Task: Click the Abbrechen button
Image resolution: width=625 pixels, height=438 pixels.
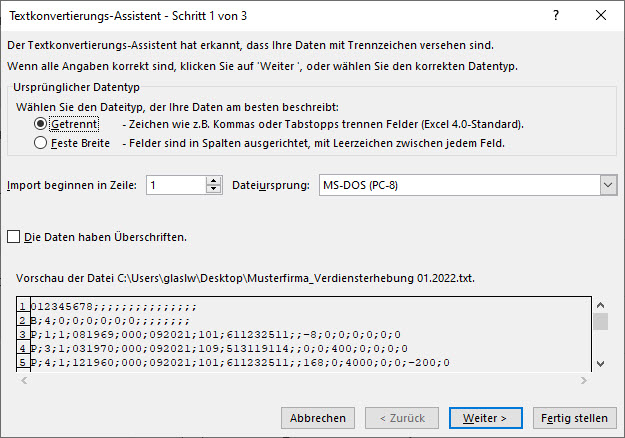Action: (318, 418)
